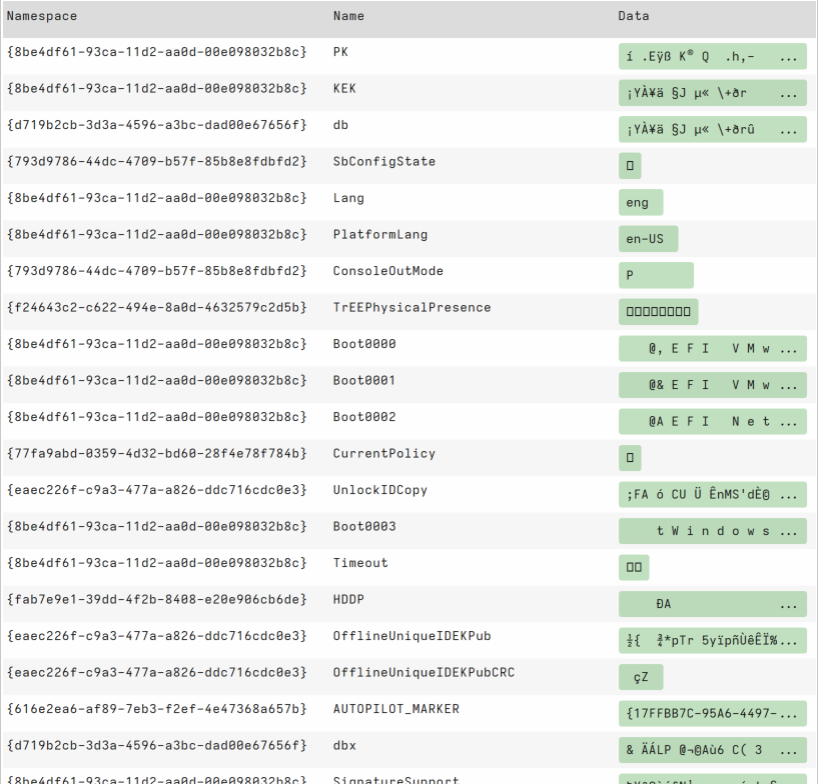Expand the Boot0003 'Windows' data chip
The width and height of the screenshot is (818, 784).
[712, 531]
